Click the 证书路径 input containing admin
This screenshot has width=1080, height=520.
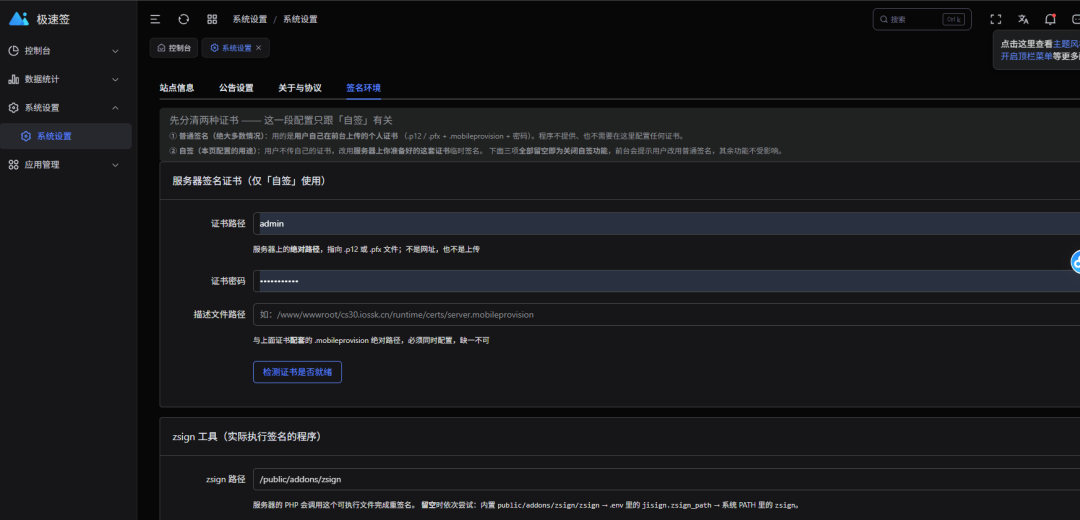click(x=666, y=223)
